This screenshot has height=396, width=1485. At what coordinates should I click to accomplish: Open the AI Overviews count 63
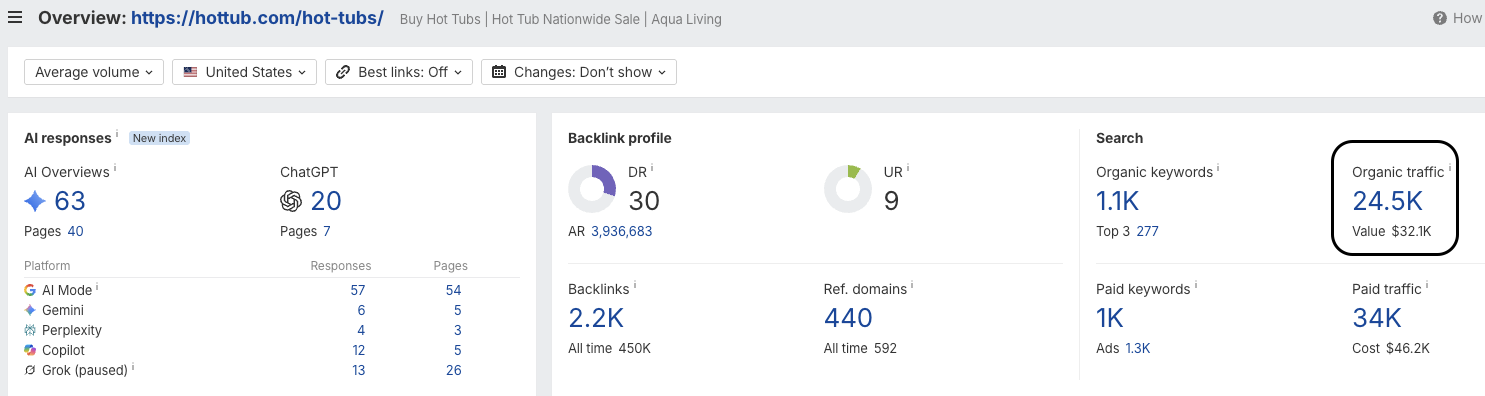pyautogui.click(x=70, y=201)
